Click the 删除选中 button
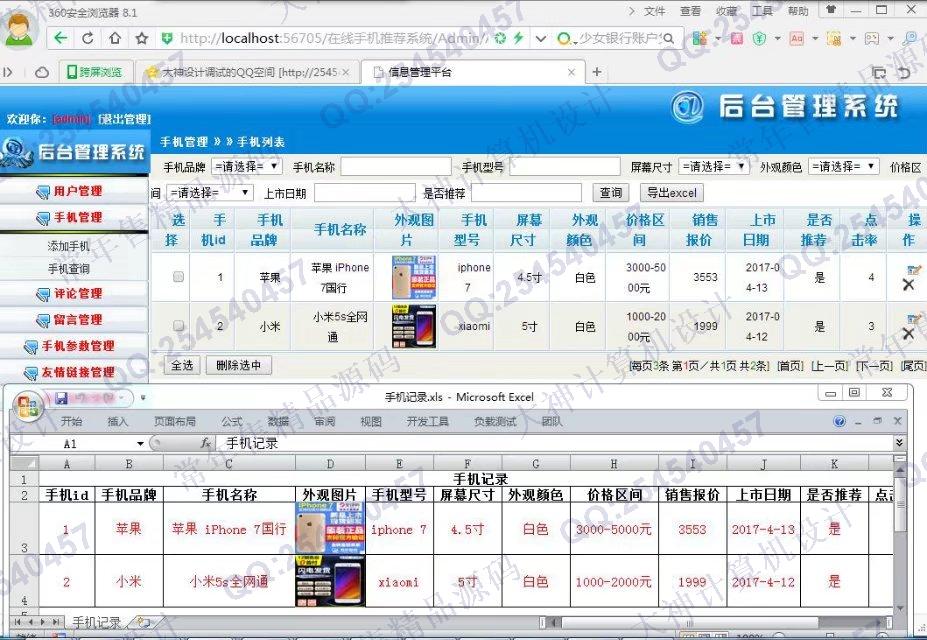Screen dimensions: 927x640 tap(238, 365)
